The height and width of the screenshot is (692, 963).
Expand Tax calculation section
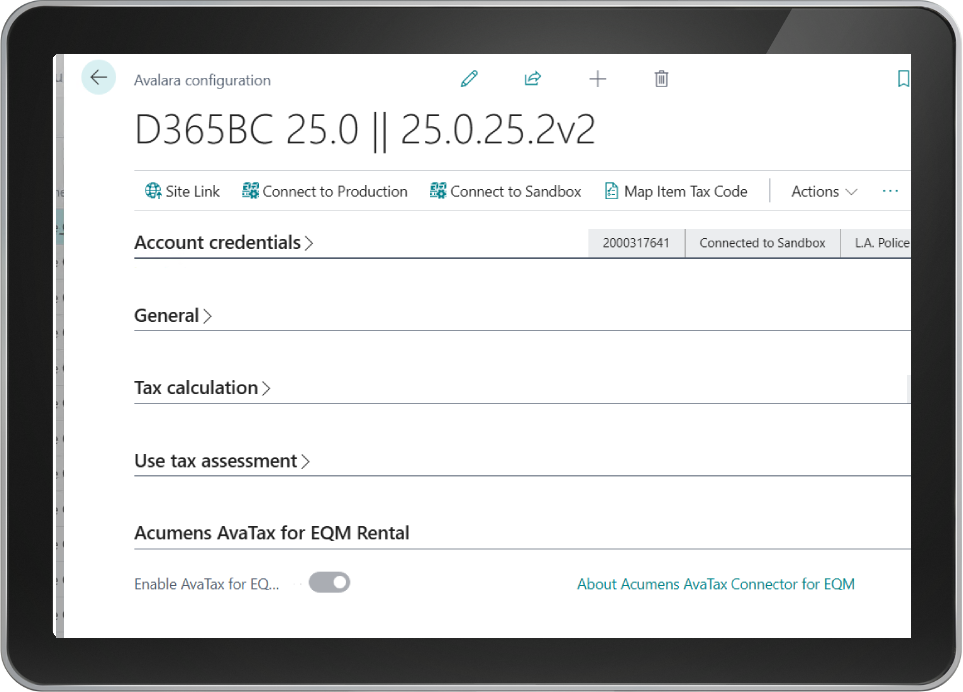[203, 388]
